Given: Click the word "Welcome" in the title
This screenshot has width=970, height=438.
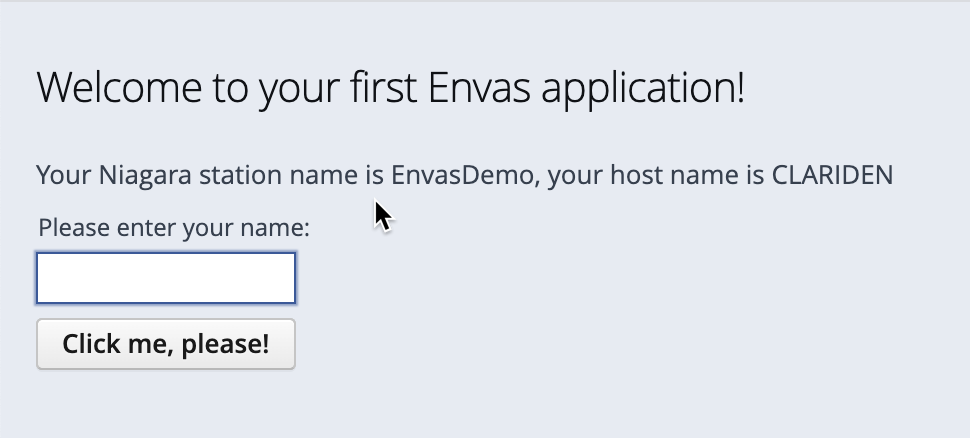Looking at the screenshot, I should [x=119, y=87].
